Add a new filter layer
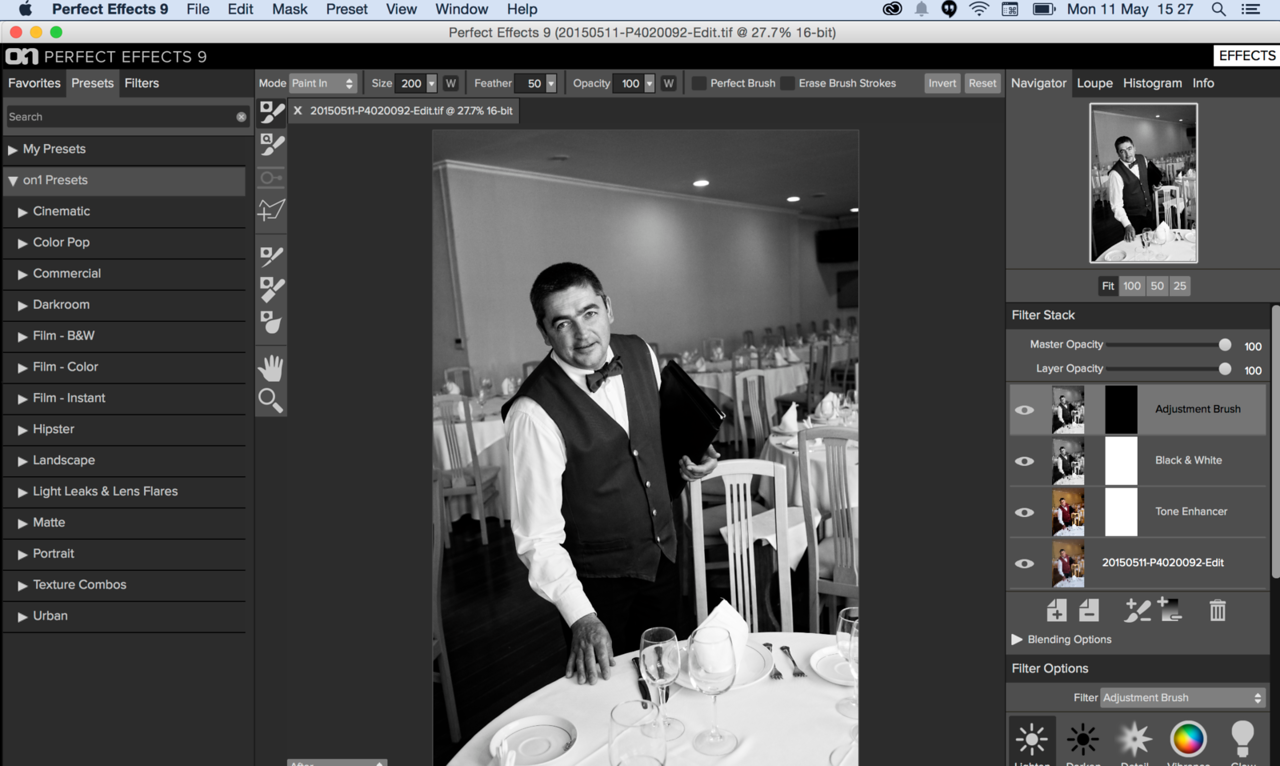Screen dimensions: 1280x766 pos(1056,610)
